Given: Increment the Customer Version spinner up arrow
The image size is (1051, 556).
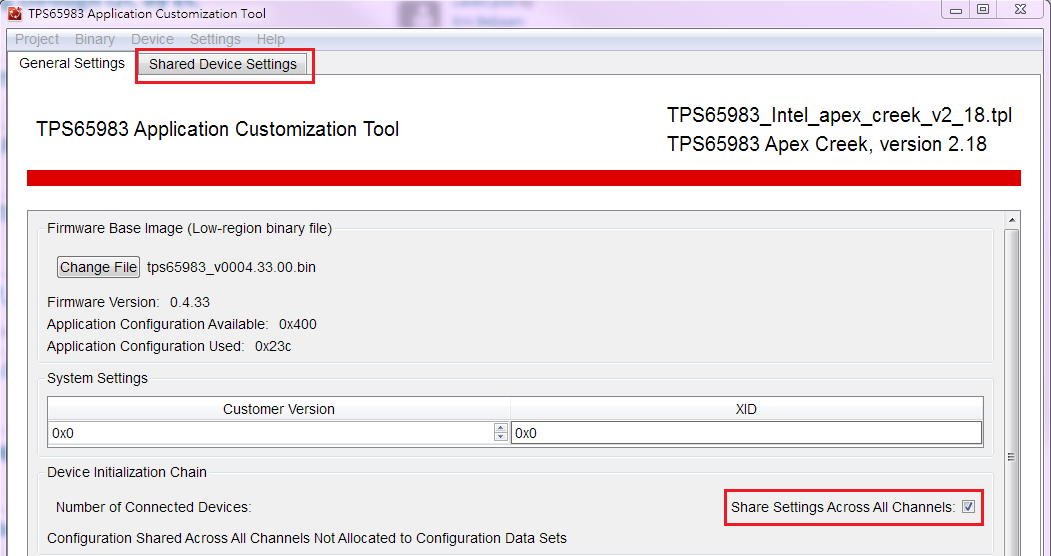Looking at the screenshot, I should click(500, 428).
